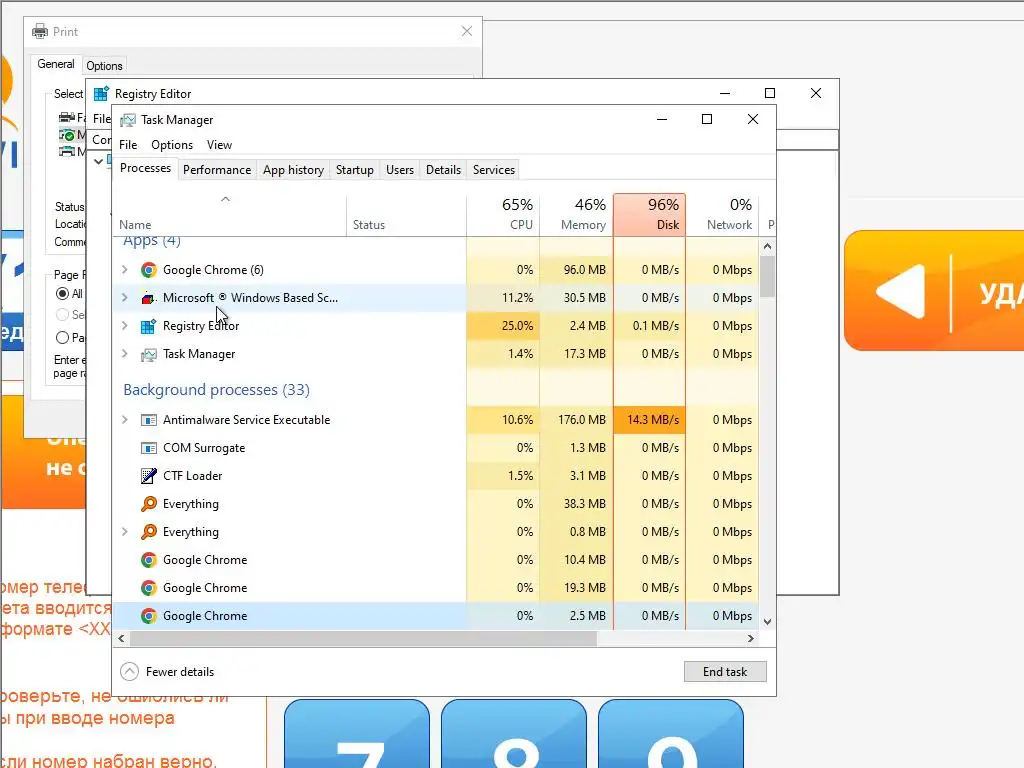Click the scroll down arrow of process list

[x=767, y=621]
